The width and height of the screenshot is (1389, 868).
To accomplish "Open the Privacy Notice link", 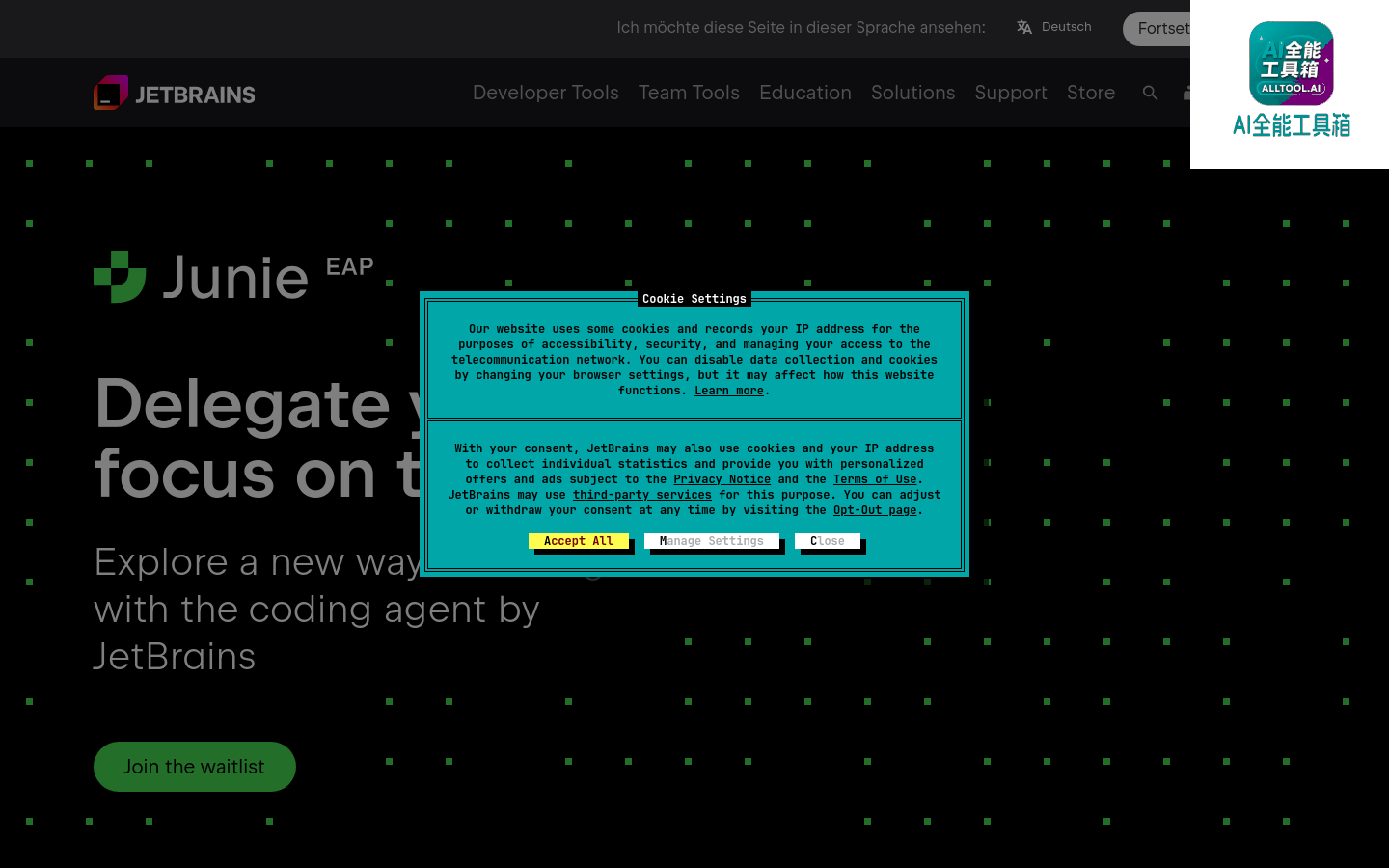I will pos(722,479).
